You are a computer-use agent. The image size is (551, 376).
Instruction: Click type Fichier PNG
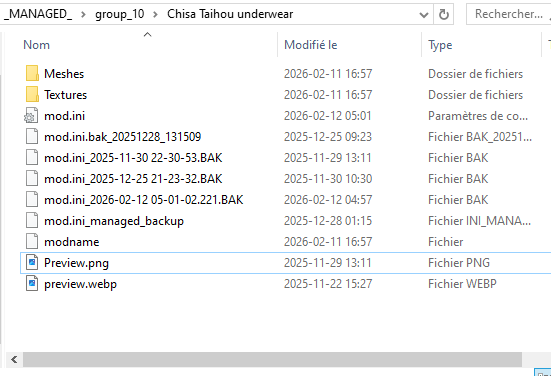pyautogui.click(x=459, y=263)
